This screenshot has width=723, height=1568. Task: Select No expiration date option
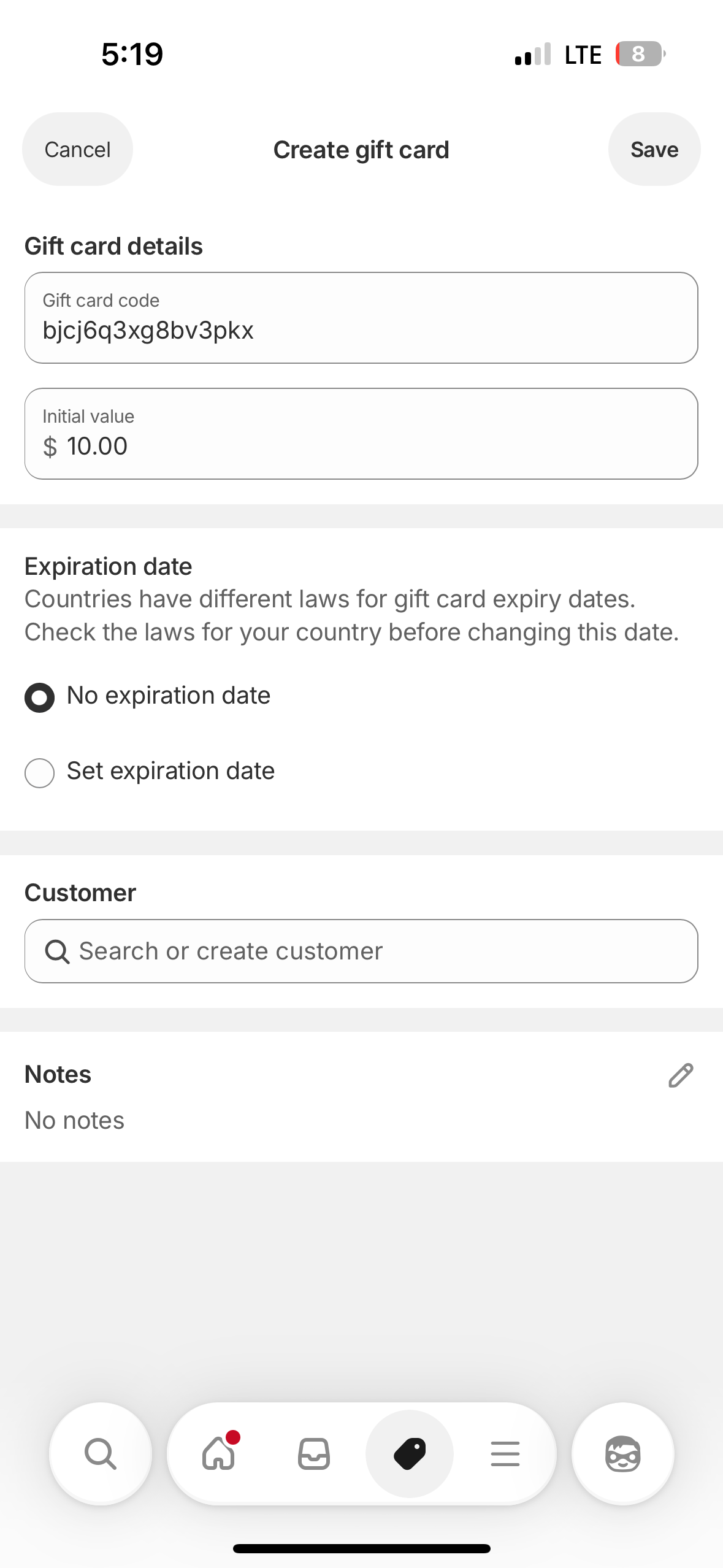[39, 698]
